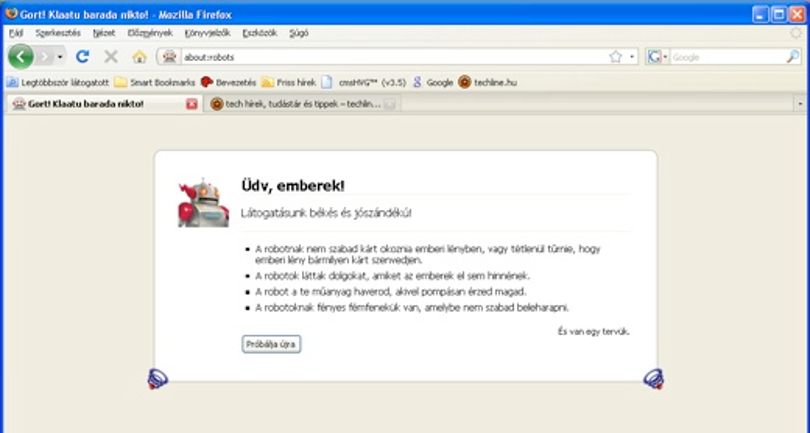
Task: Click the Stop loading X icon
Action: click(x=111, y=56)
